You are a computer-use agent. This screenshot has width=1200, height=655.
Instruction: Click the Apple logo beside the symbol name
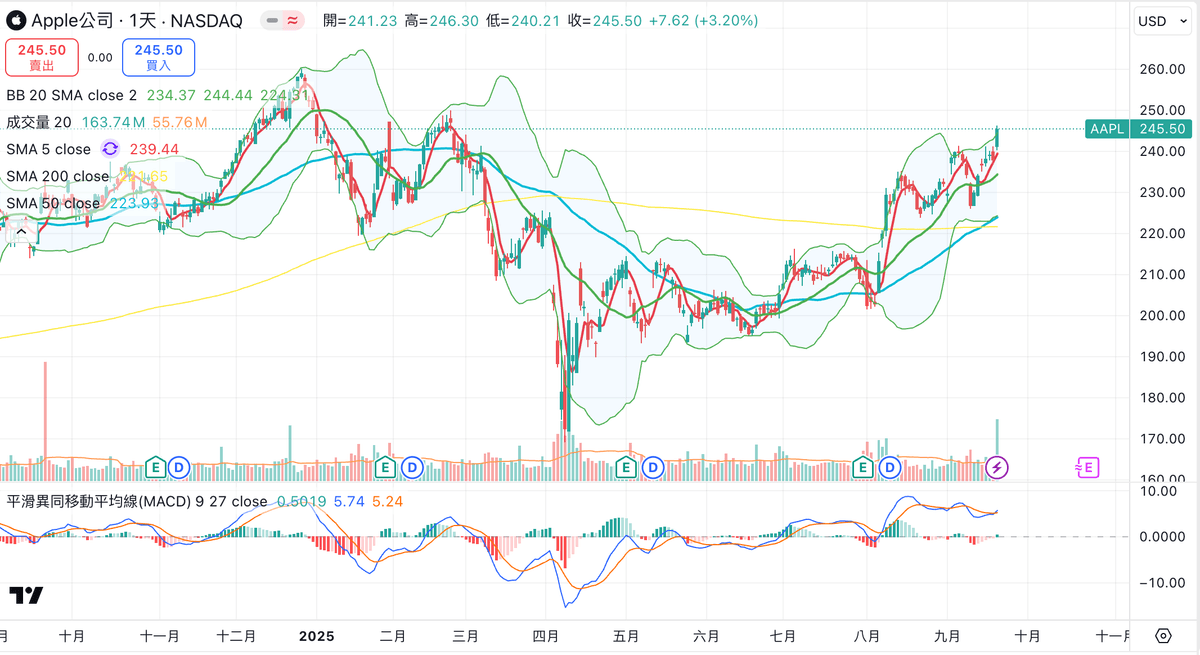pyautogui.click(x=16, y=21)
